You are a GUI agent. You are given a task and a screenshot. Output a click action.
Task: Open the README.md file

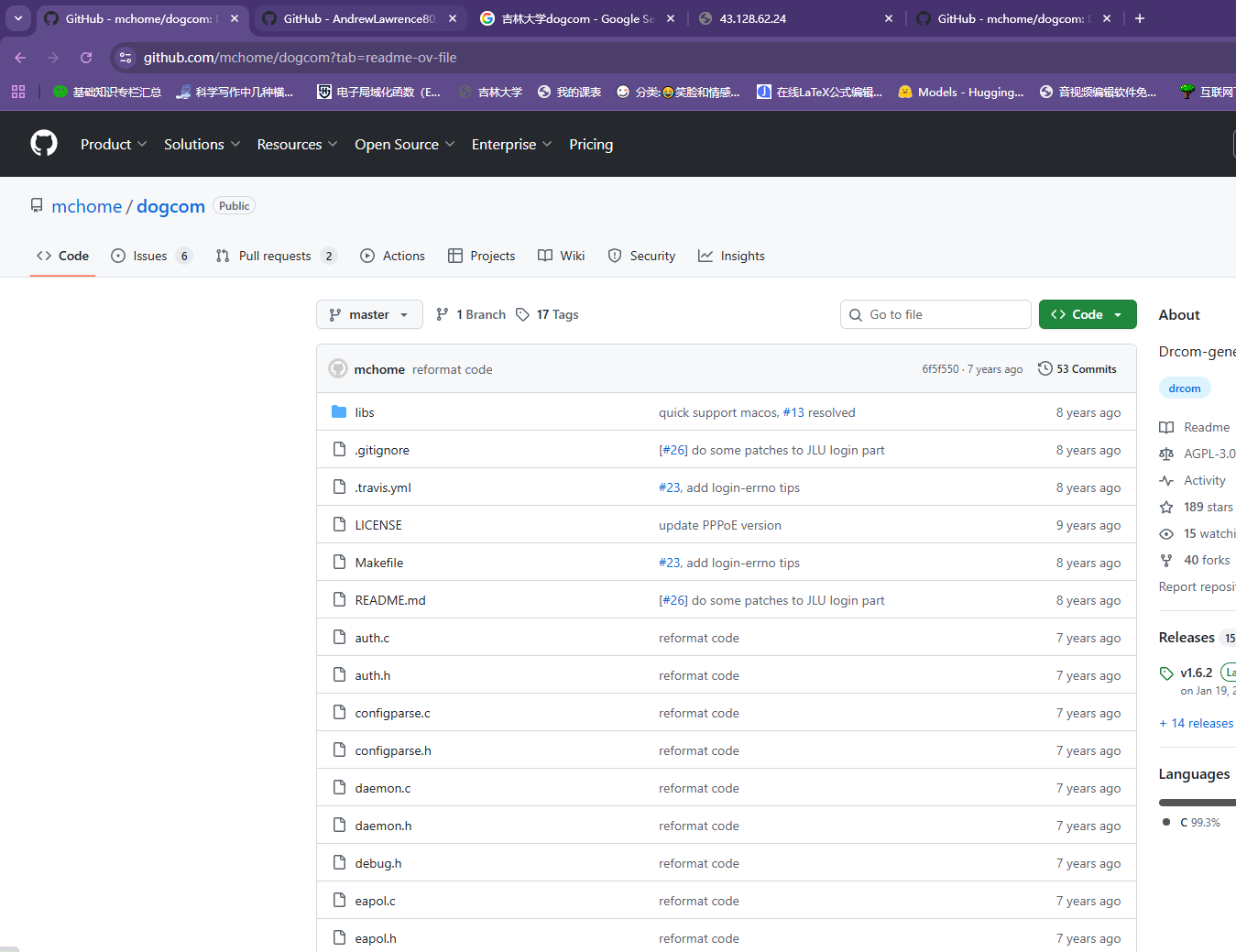point(390,600)
